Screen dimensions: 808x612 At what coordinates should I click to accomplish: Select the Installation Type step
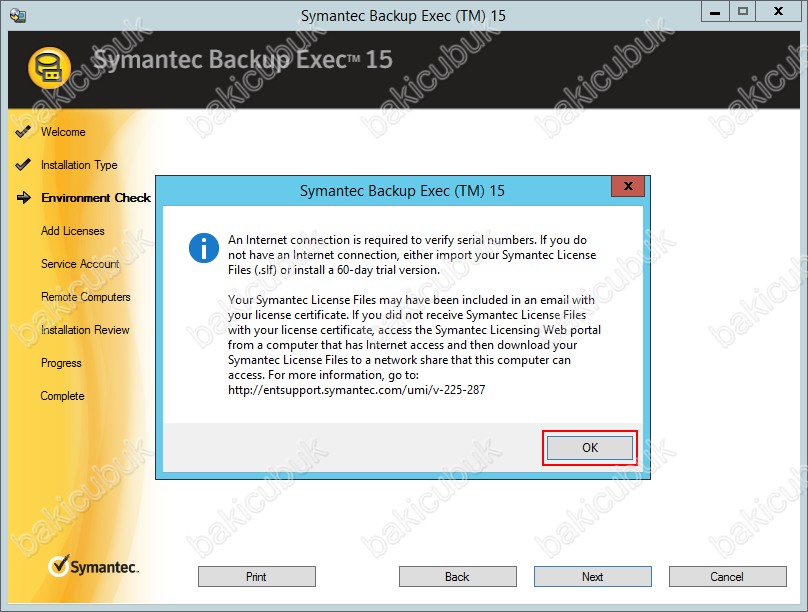coord(79,165)
